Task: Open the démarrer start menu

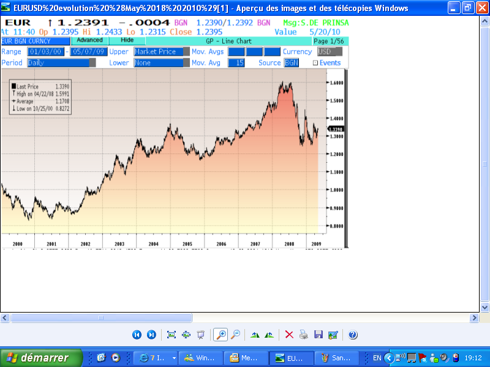Action: click(41, 358)
